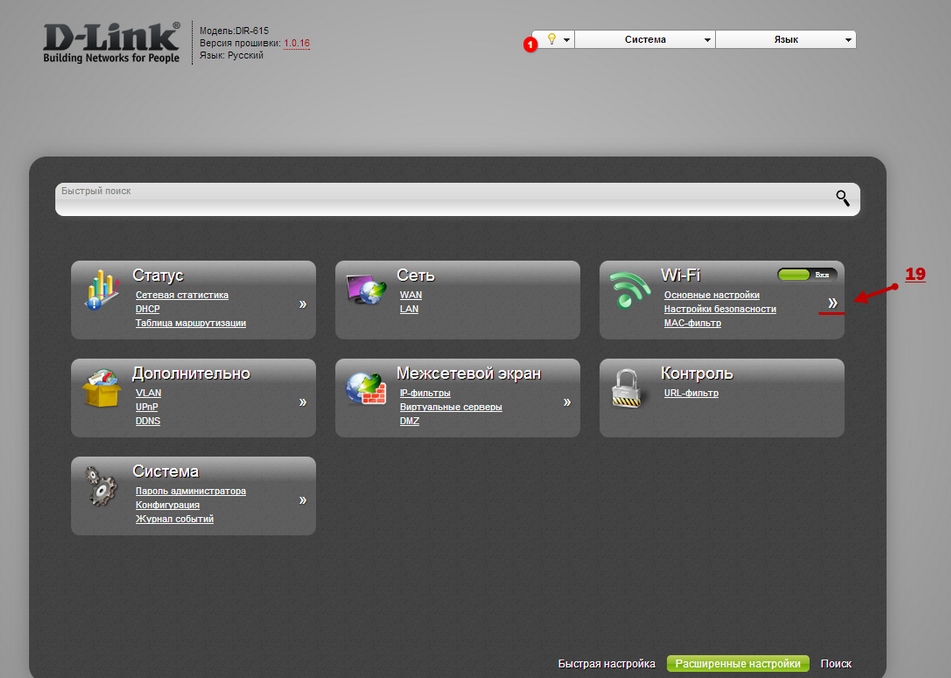Click the Сеть panel heading
This screenshot has height=678, width=951.
(x=415, y=275)
